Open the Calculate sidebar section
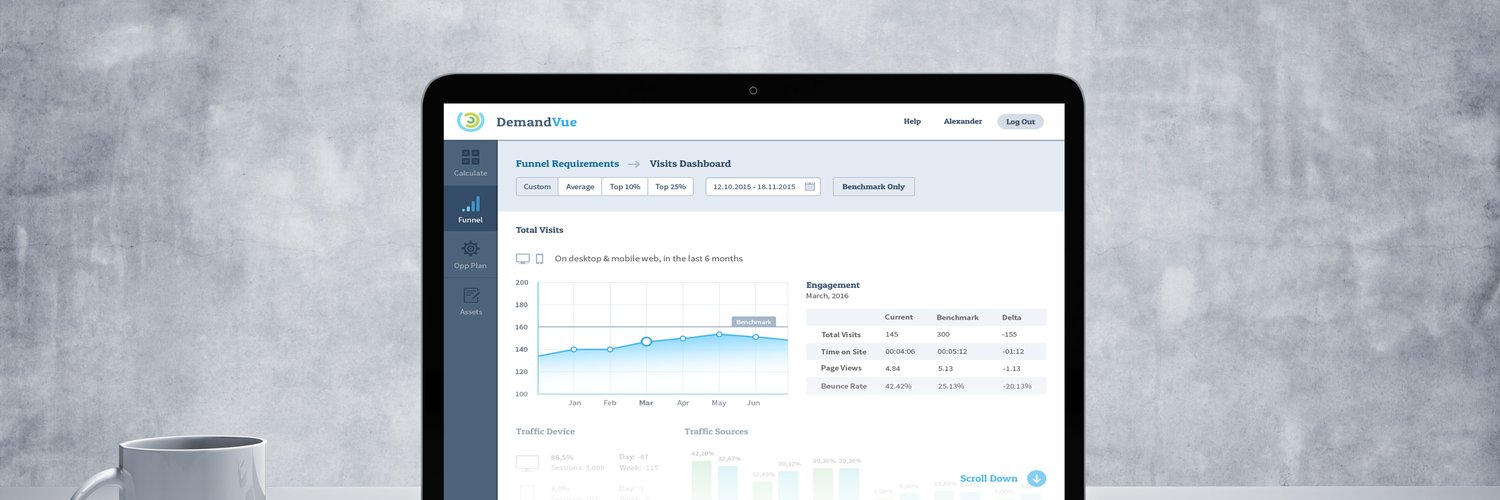Viewport: 1500px width, 500px height. [470, 163]
